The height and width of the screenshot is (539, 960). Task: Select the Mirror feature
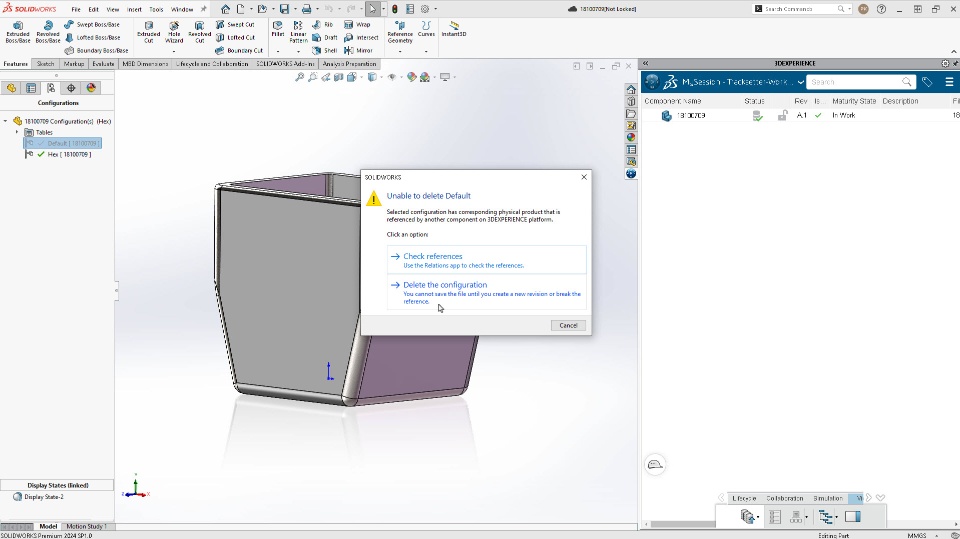tap(358, 50)
